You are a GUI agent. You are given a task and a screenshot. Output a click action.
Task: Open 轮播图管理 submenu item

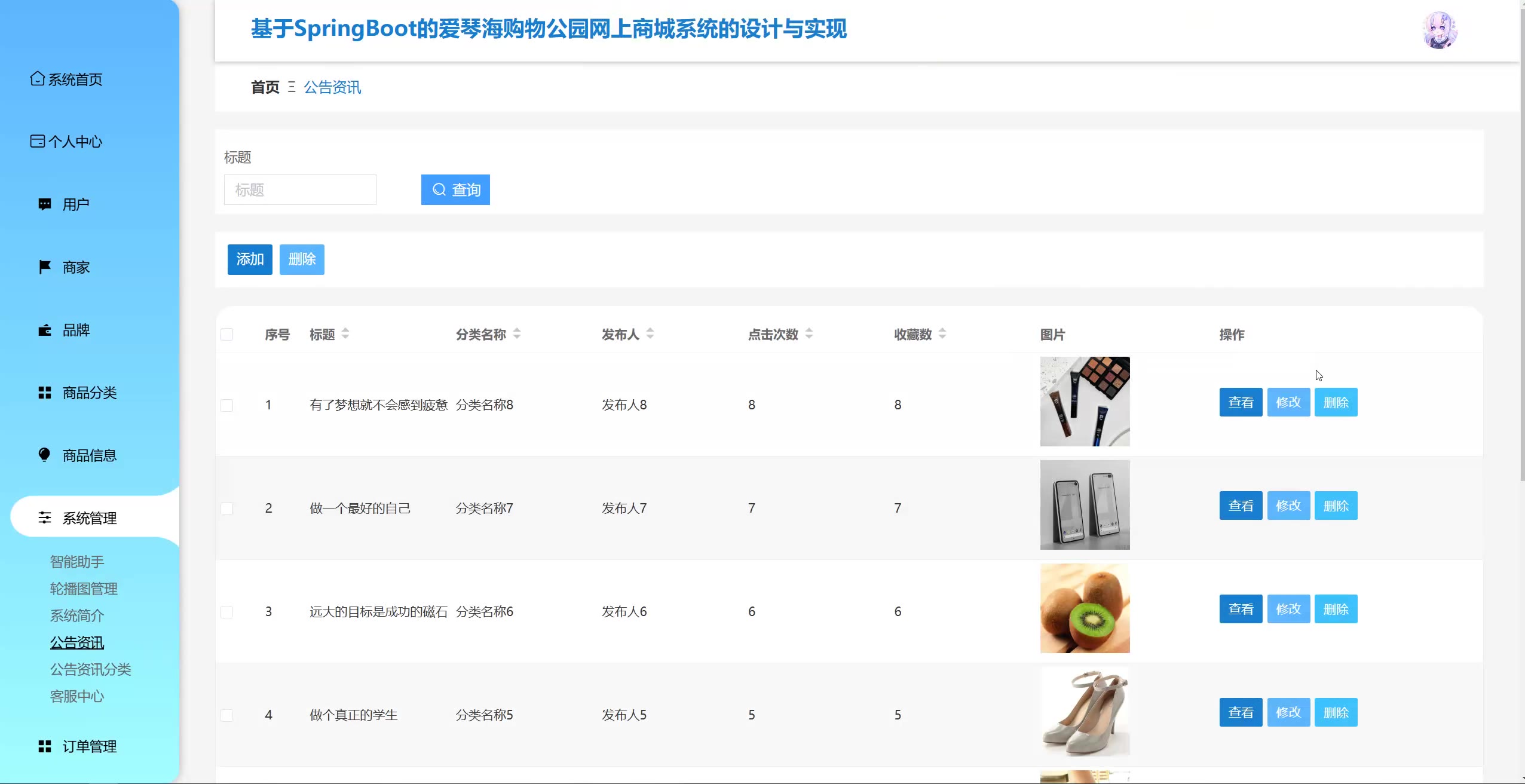coord(84,589)
